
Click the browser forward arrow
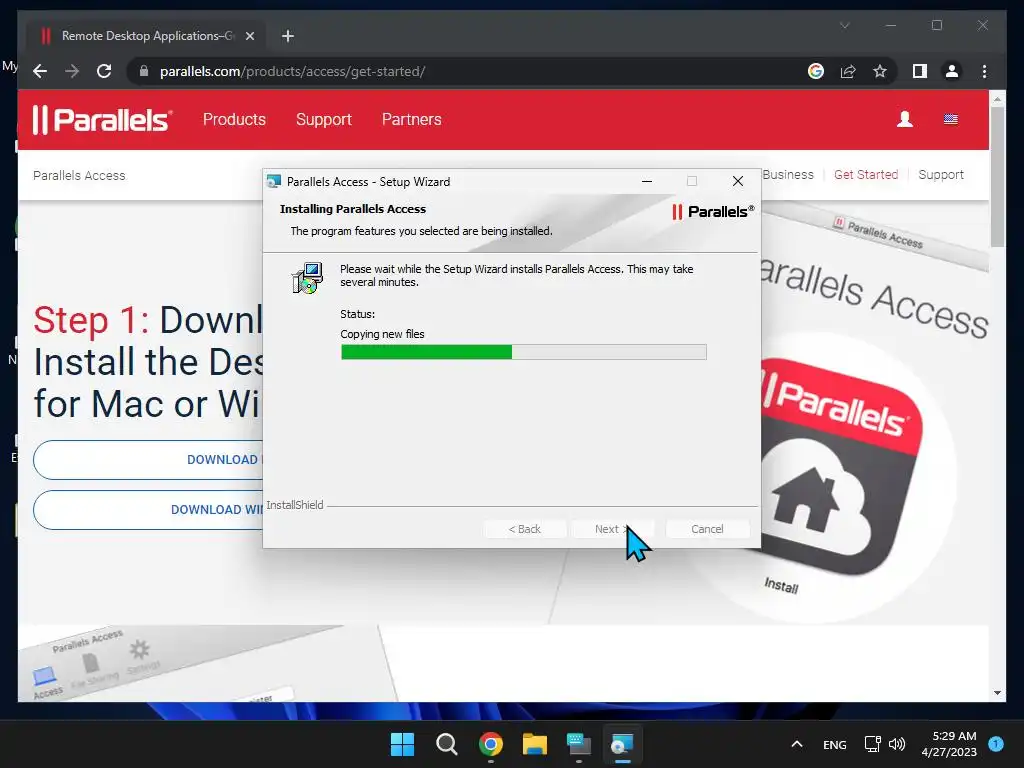[x=72, y=71]
